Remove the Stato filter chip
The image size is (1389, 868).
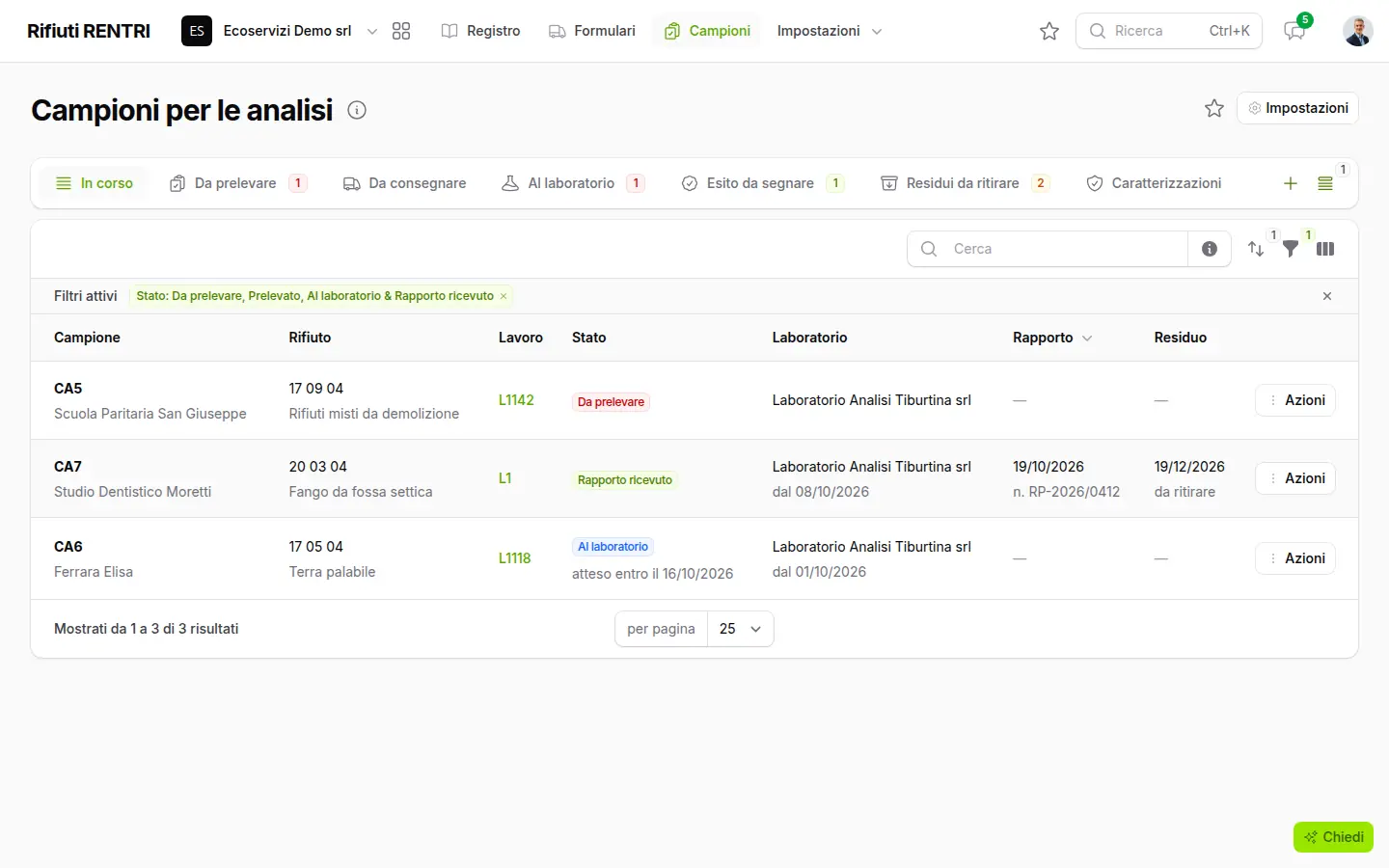[x=504, y=296]
